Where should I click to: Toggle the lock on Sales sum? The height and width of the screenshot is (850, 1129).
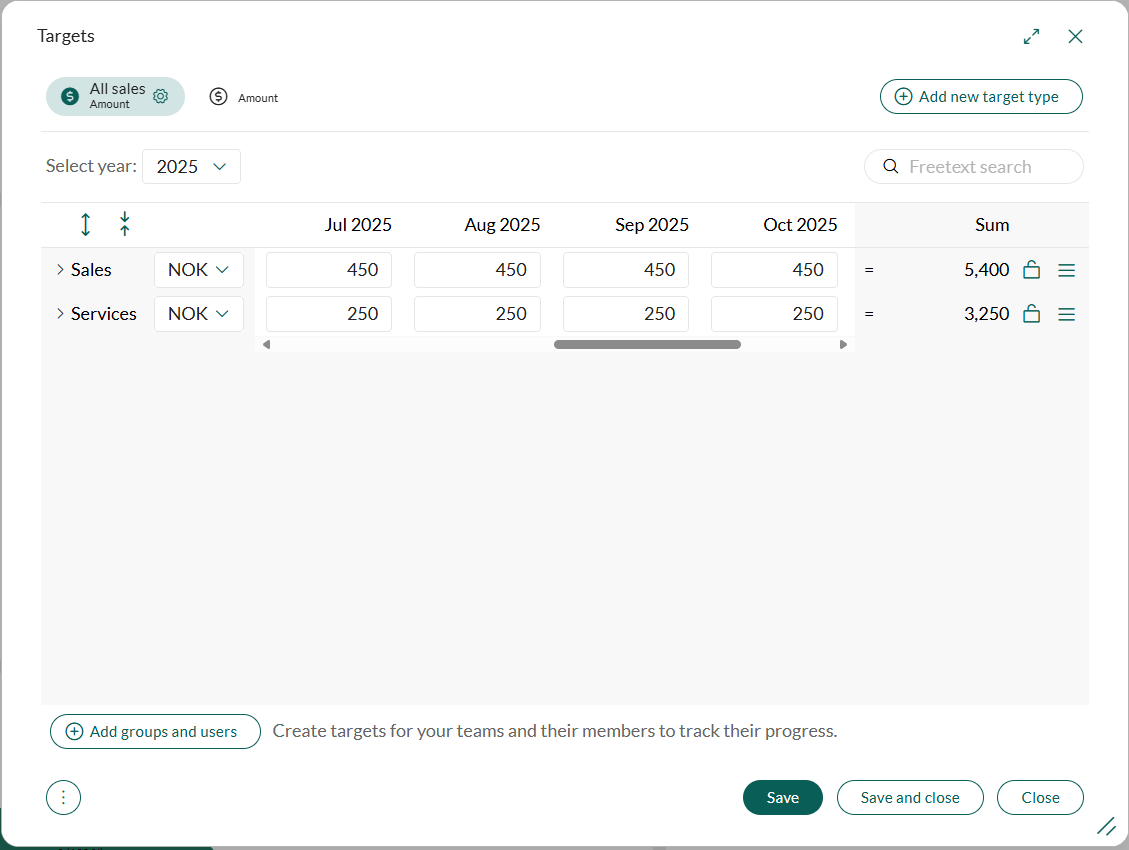pyautogui.click(x=1032, y=270)
